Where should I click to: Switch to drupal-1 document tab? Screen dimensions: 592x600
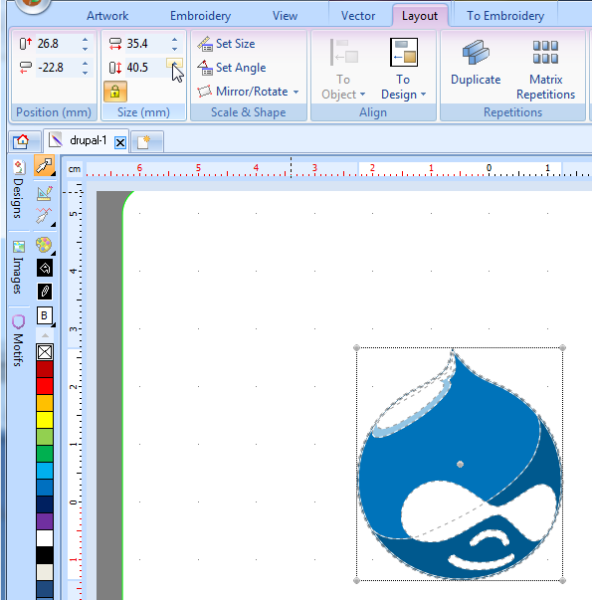click(x=88, y=141)
